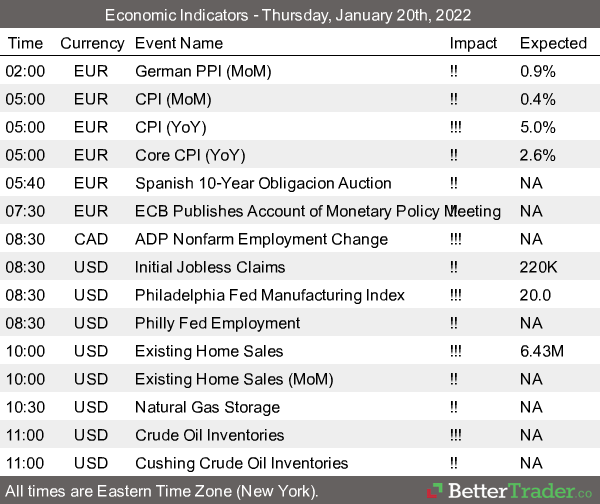This screenshot has width=600, height=504.
Task: Select the Existing Home Sales (MoM) event
Action: (234, 379)
